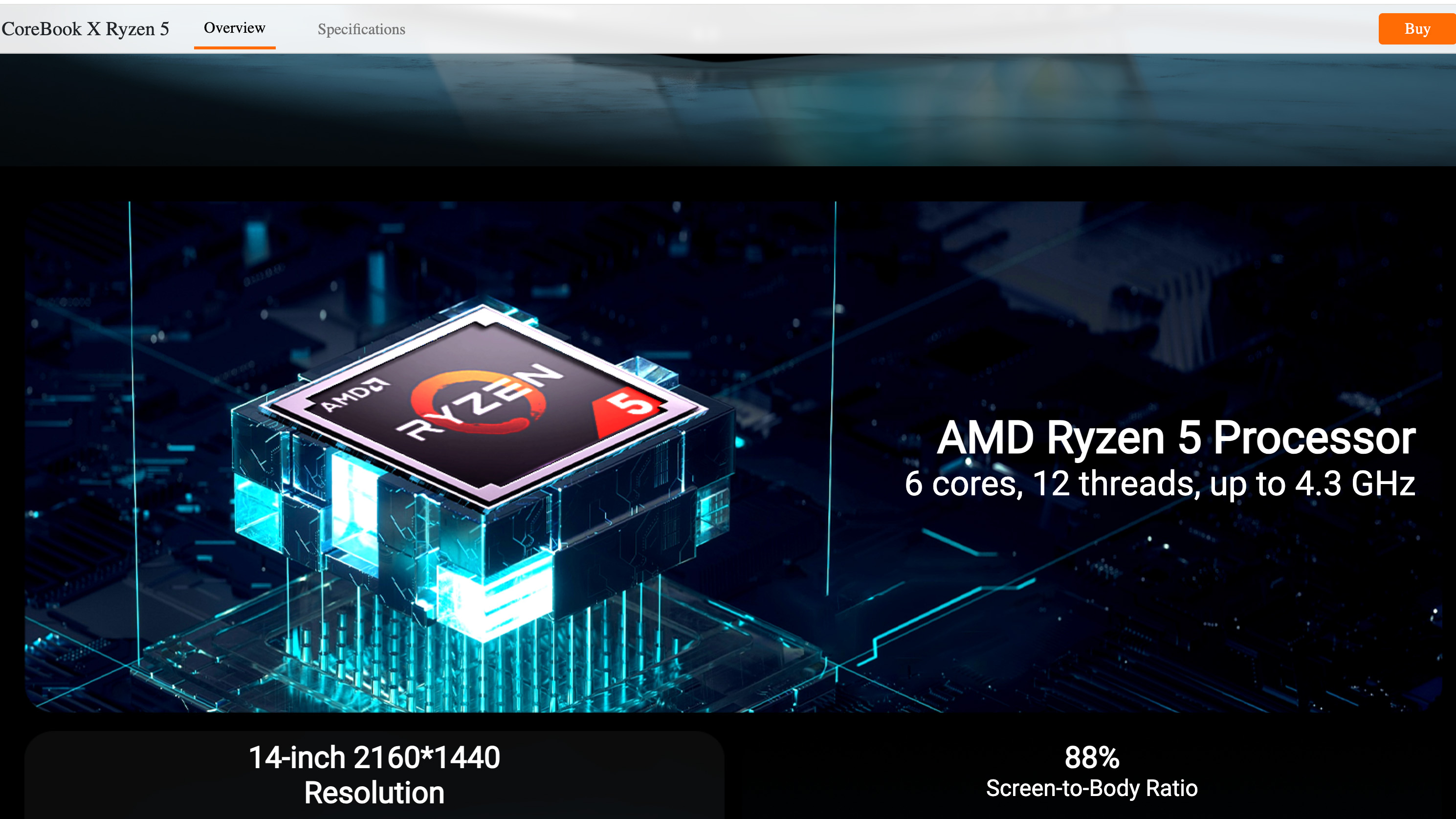The image size is (1456, 819).
Task: Click the blurred hero banner image at the top
Action: point(728,110)
